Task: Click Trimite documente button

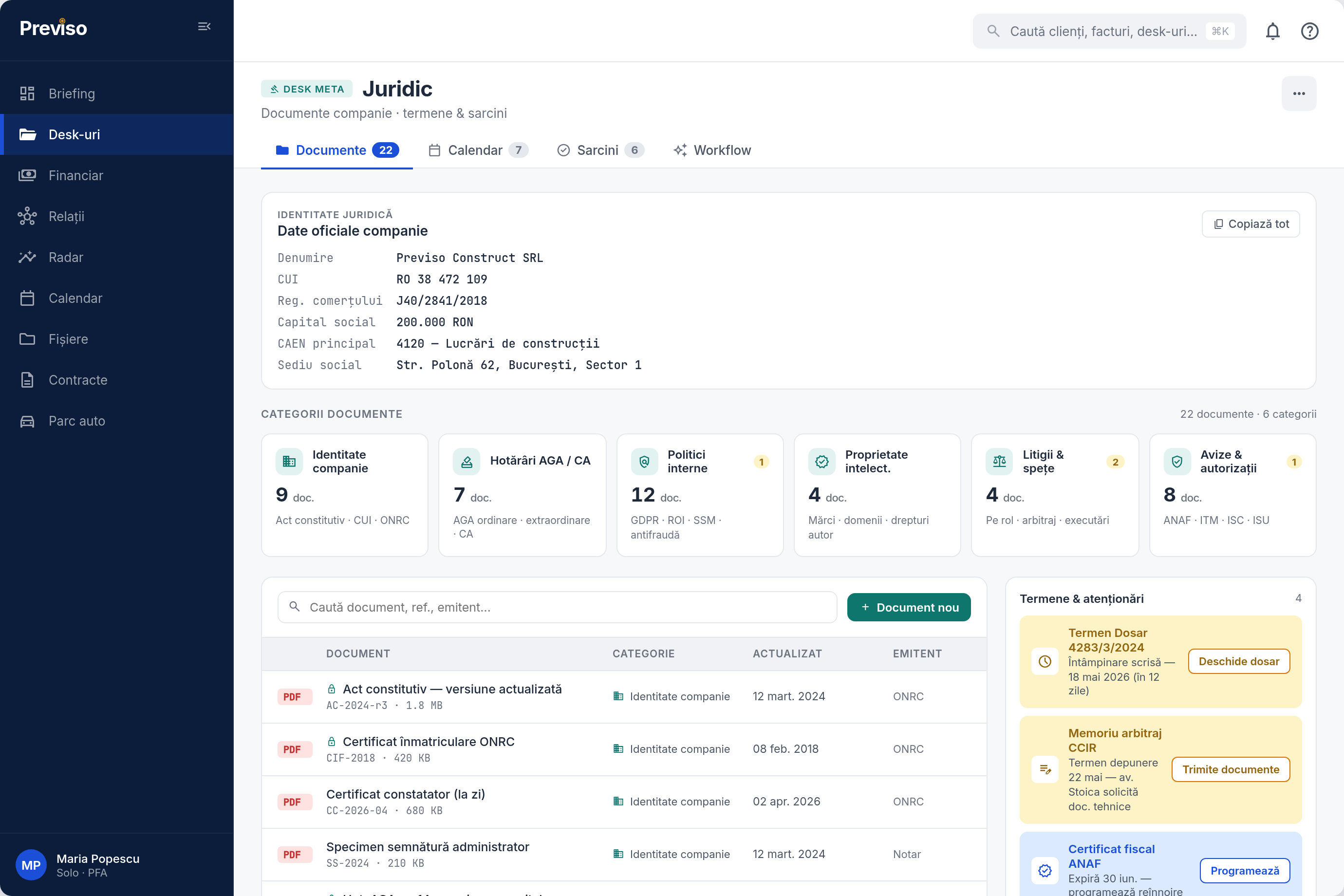Action: click(x=1231, y=769)
